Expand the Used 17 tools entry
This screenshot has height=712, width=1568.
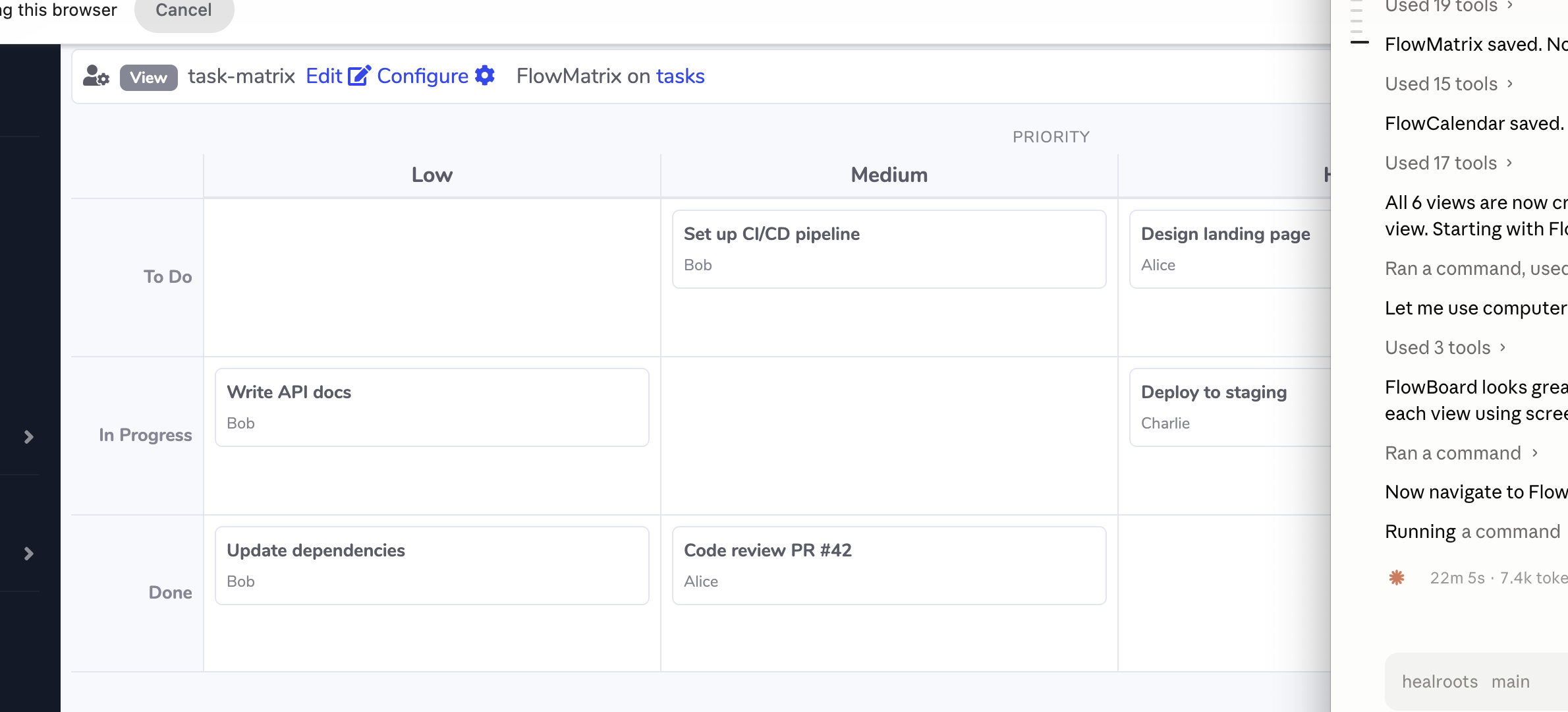pyautogui.click(x=1449, y=163)
